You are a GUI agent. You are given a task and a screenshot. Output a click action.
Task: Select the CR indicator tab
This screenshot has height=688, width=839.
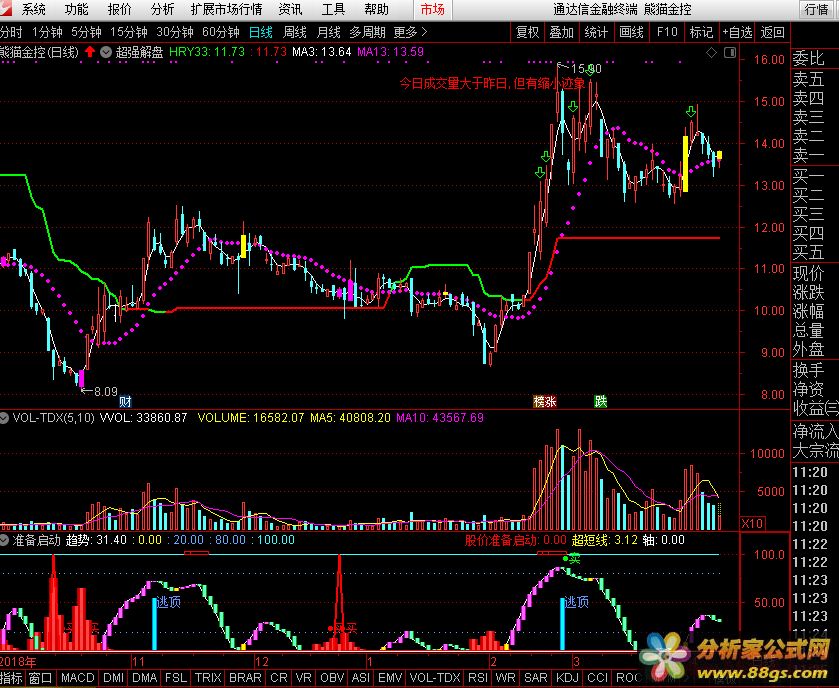pos(278,678)
